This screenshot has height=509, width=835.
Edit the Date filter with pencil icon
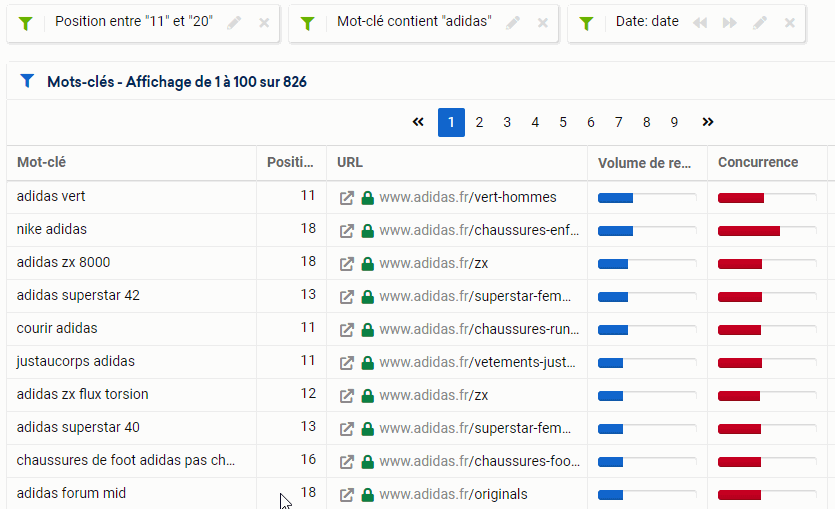click(x=760, y=23)
